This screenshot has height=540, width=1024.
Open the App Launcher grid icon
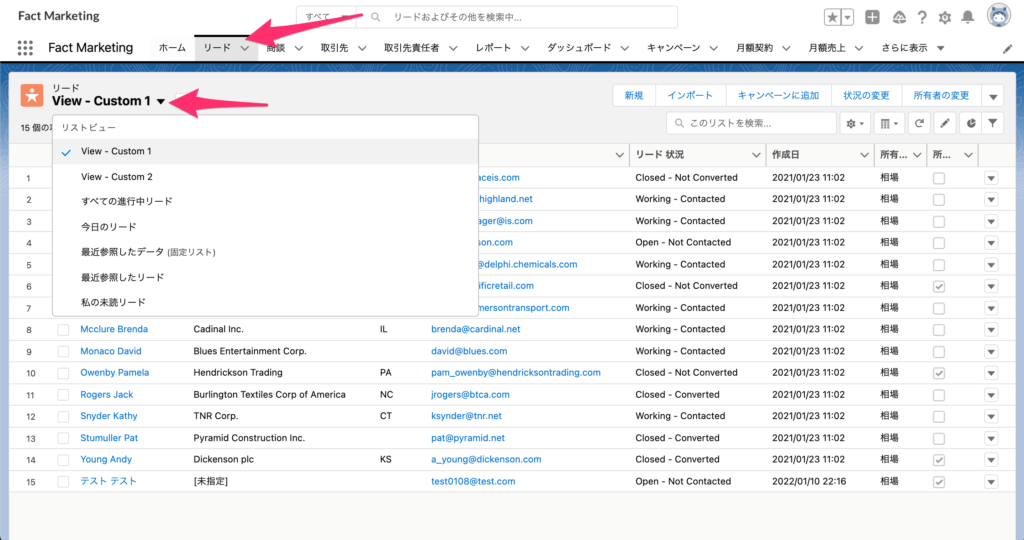pos(25,48)
